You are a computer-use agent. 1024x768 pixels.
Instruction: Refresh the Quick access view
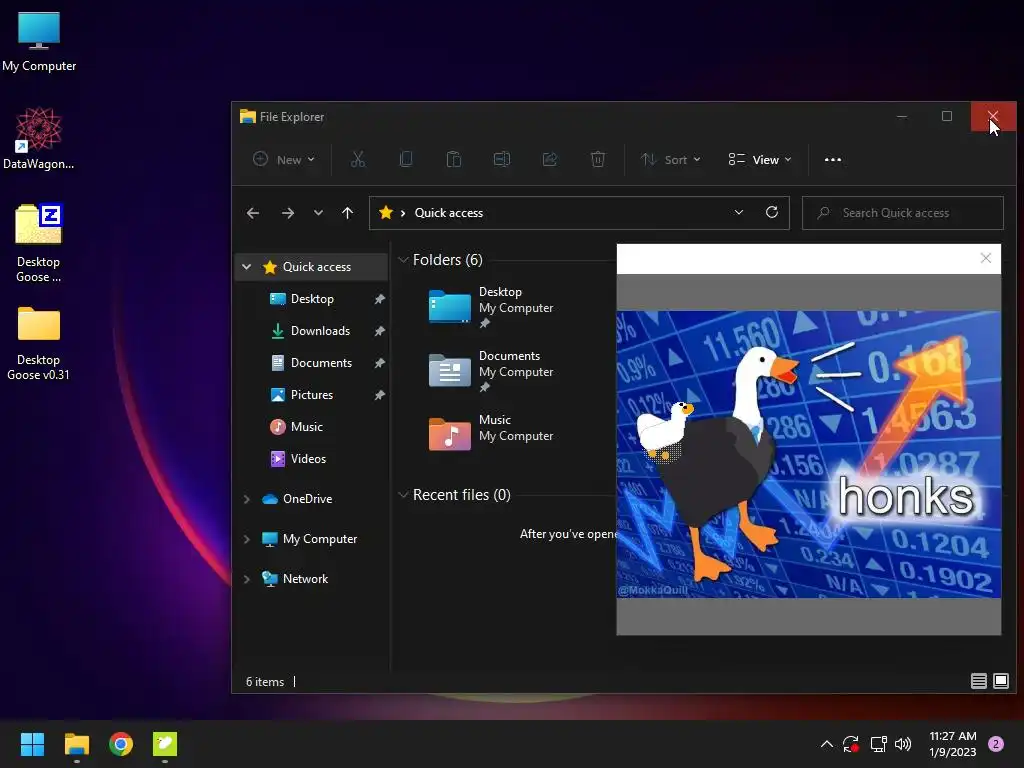(x=771, y=212)
